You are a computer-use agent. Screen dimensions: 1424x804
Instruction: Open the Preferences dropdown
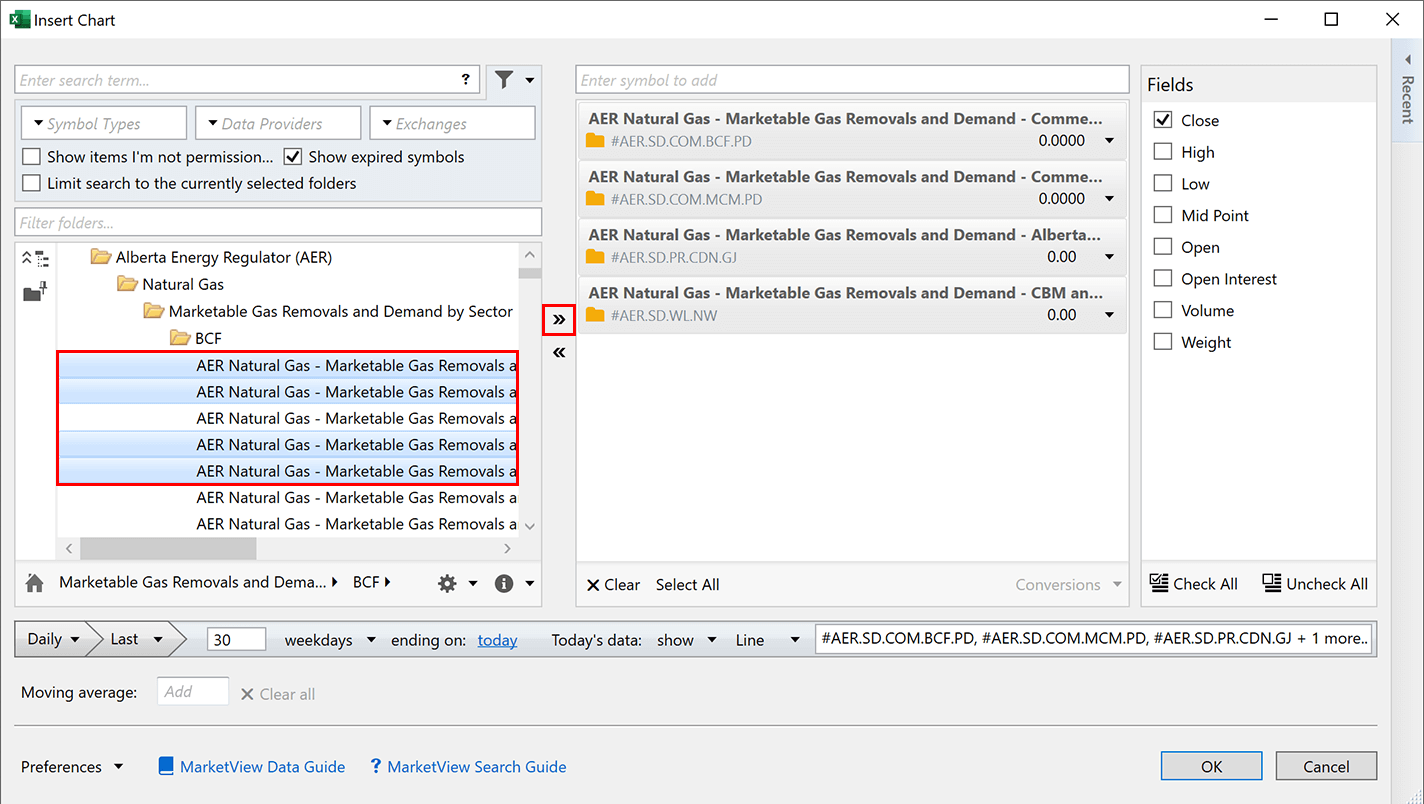click(72, 767)
